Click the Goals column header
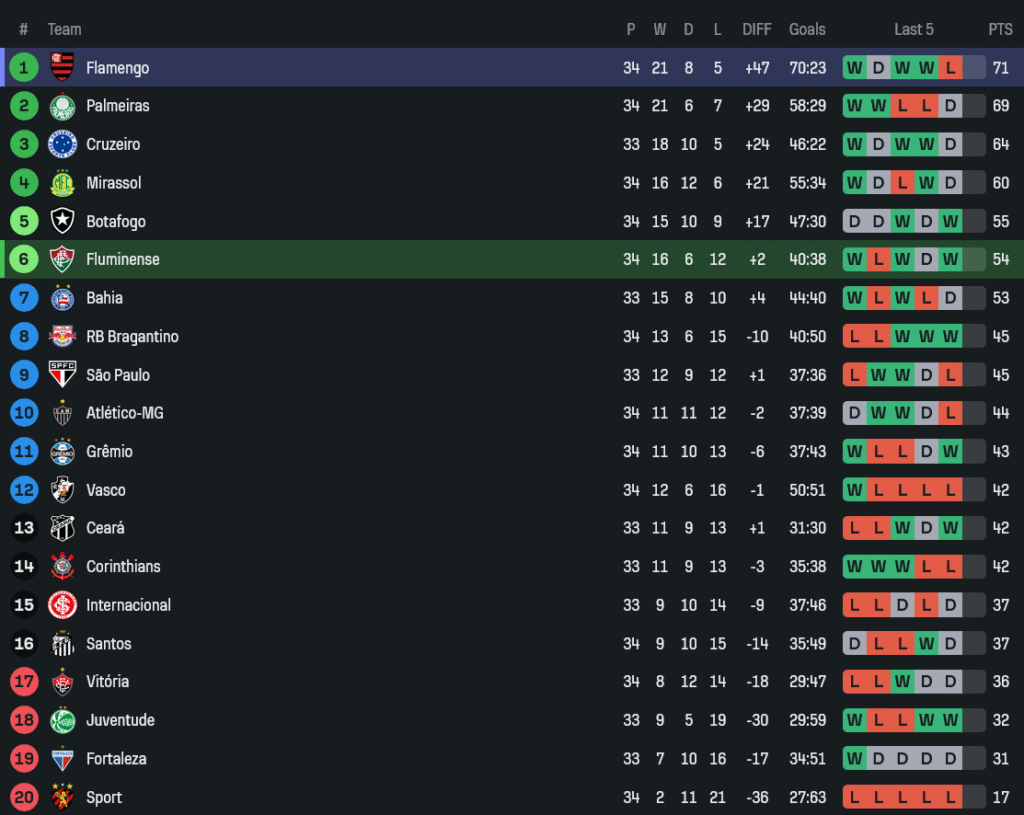 [807, 30]
